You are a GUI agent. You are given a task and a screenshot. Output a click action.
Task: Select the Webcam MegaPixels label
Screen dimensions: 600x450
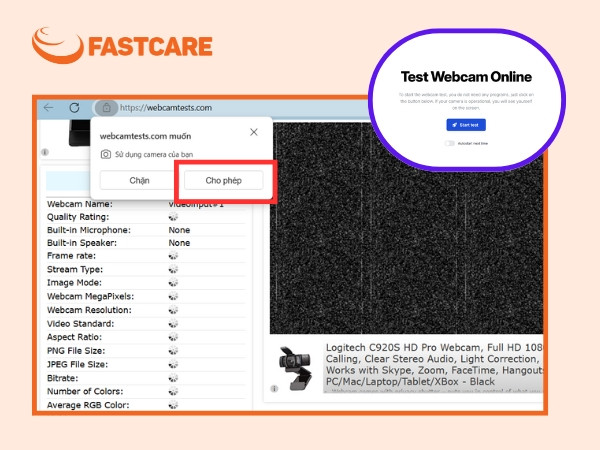[x=90, y=297]
